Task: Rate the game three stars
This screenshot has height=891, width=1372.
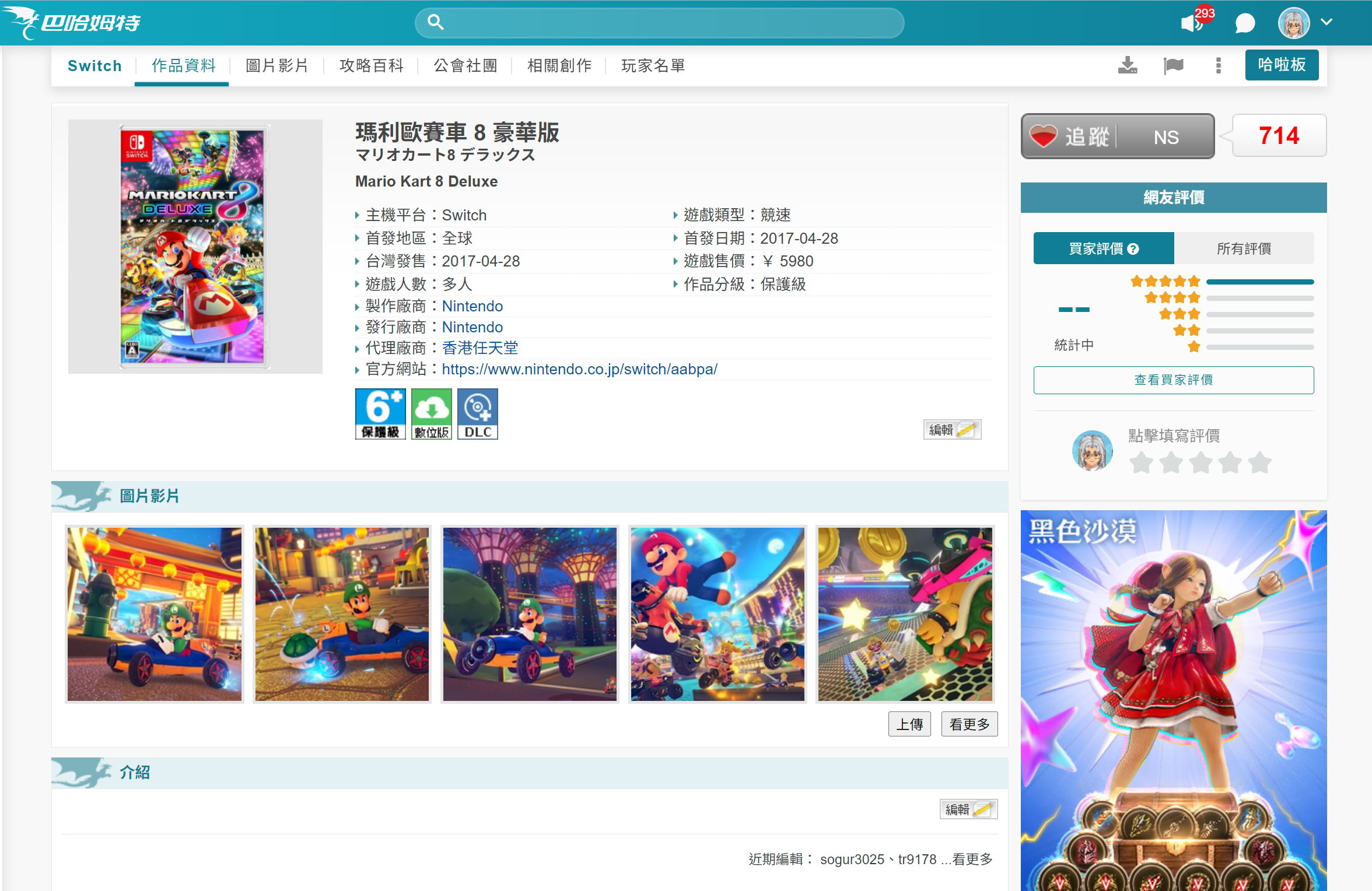Action: 1201,463
